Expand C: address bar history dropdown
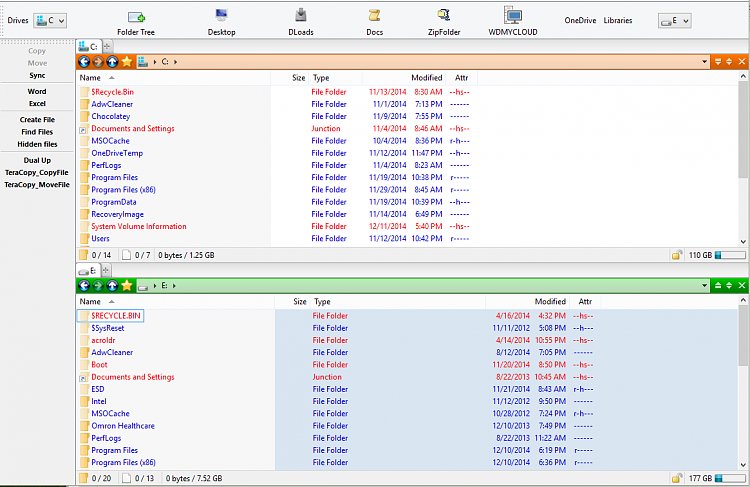Image resolution: width=750 pixels, height=487 pixels. coord(704,62)
